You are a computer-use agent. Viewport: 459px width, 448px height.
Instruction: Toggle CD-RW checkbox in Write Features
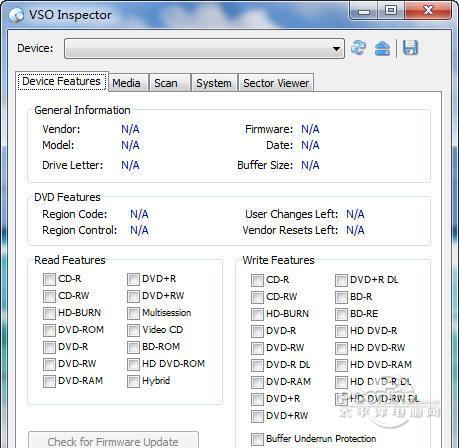pyautogui.click(x=257, y=297)
